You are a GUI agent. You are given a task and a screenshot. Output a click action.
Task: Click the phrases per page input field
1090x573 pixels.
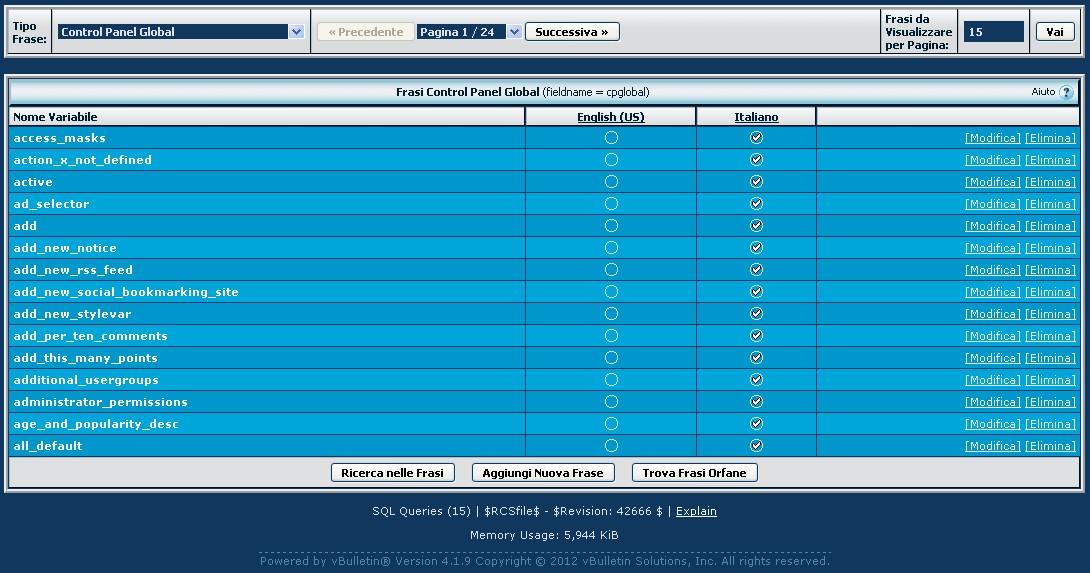click(x=993, y=32)
